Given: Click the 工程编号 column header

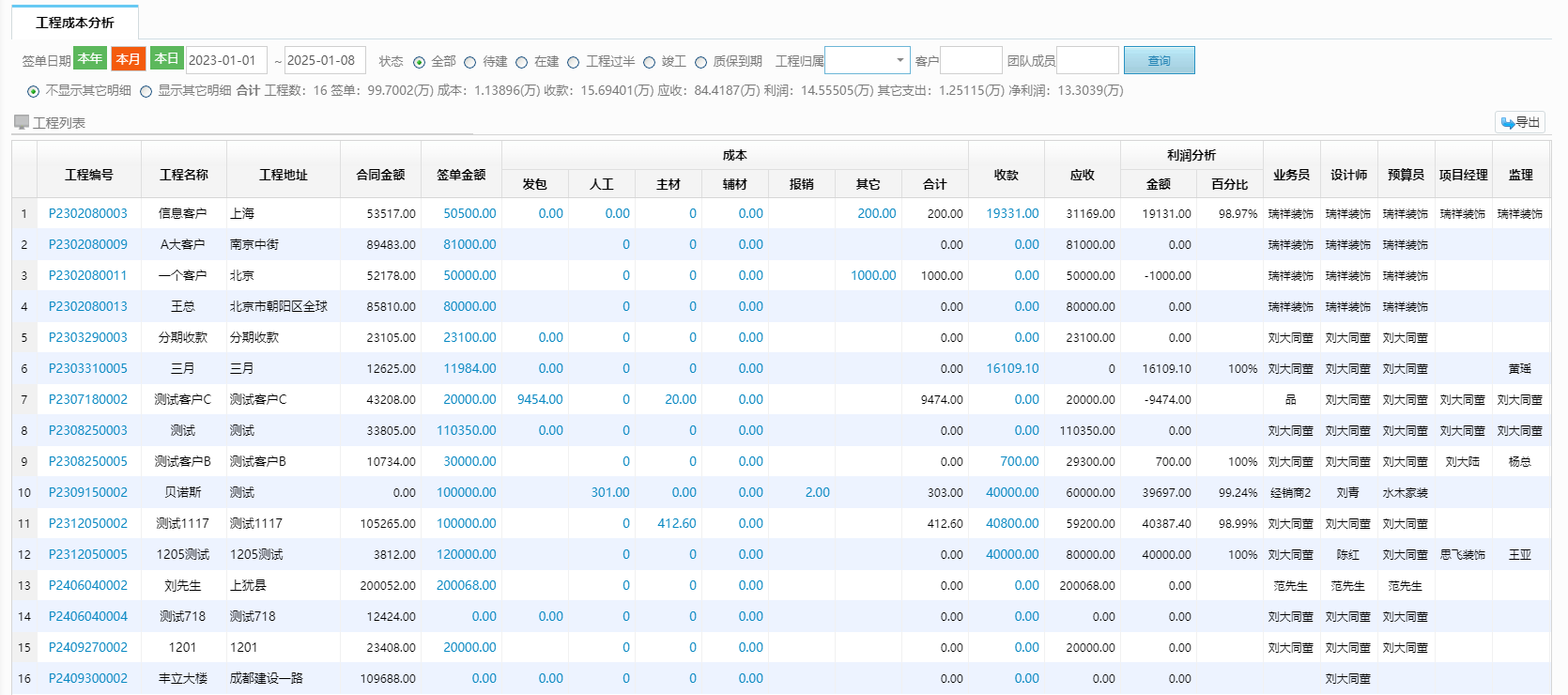Looking at the screenshot, I should coord(89,175).
